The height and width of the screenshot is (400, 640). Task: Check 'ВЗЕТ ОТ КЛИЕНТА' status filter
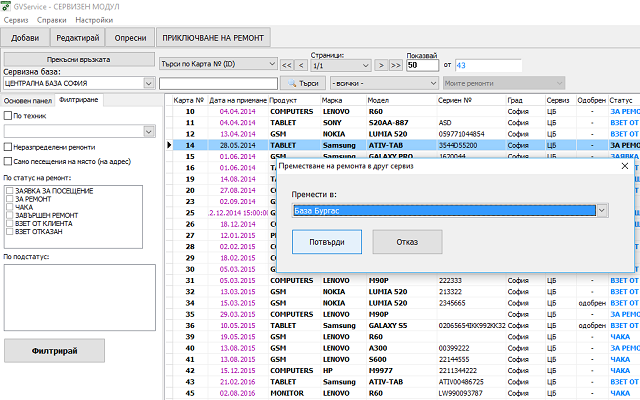click(10, 223)
